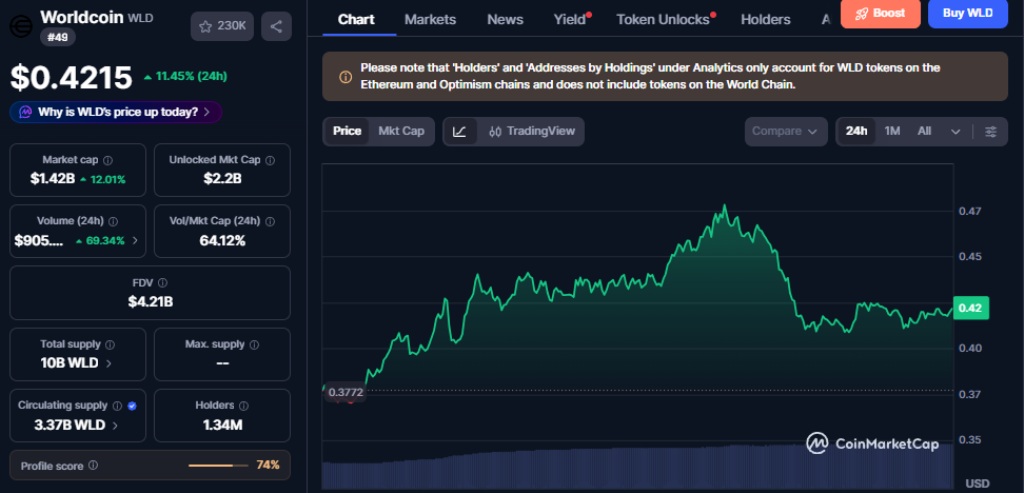Click the $0.4215 price text
This screenshot has width=1024, height=493.
click(x=71, y=77)
